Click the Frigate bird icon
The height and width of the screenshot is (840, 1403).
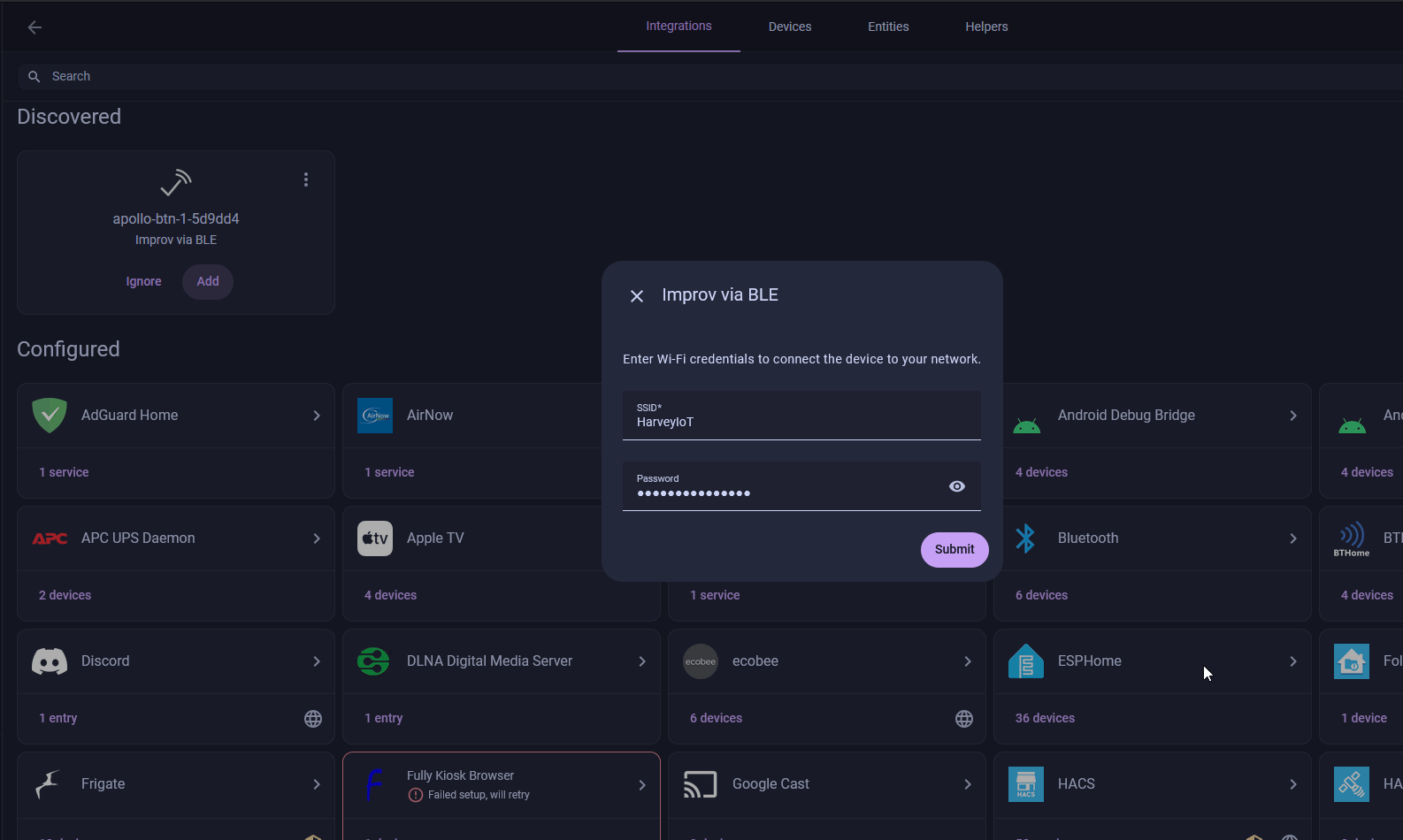tap(48, 784)
